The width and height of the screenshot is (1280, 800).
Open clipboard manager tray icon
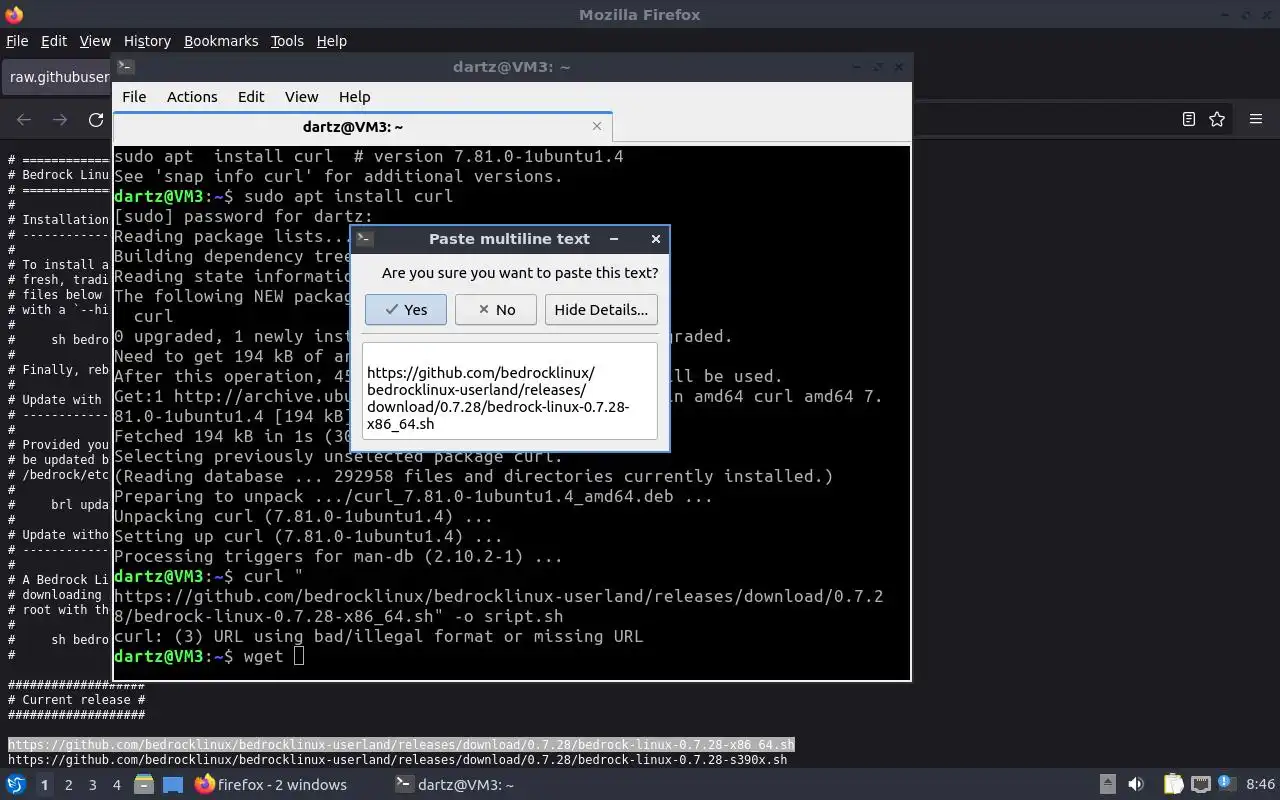point(1173,785)
